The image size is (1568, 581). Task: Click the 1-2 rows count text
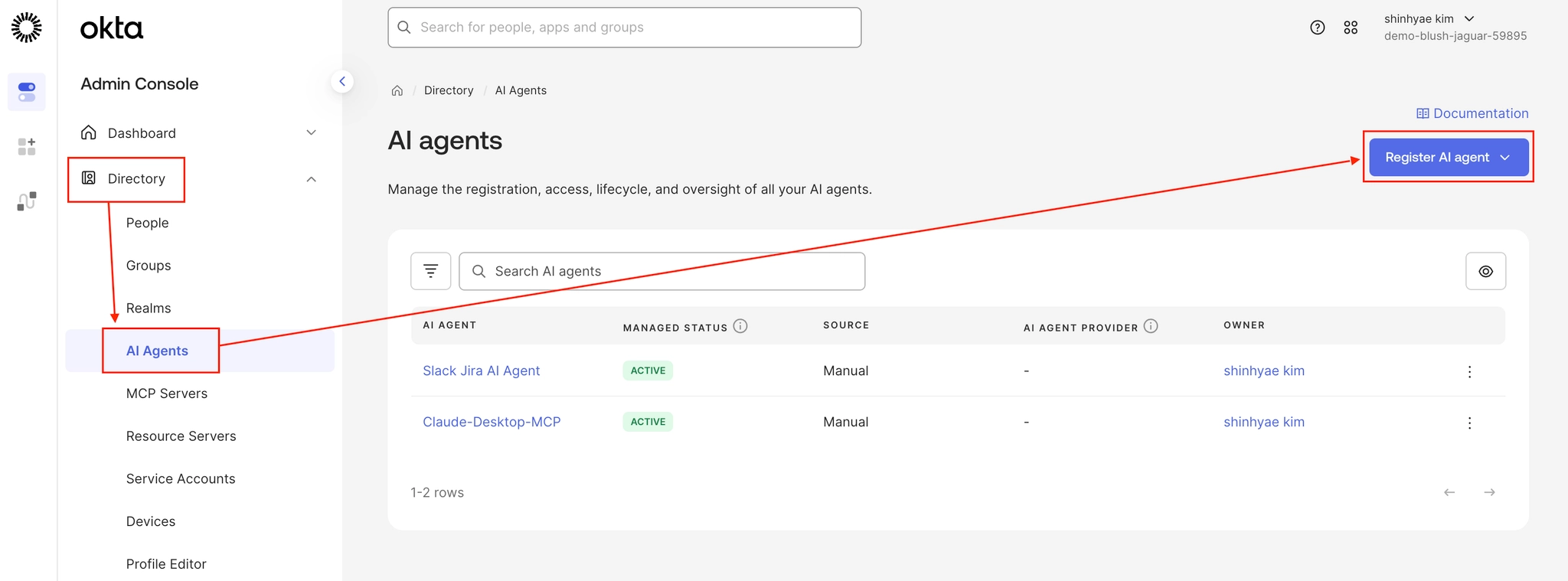[437, 492]
